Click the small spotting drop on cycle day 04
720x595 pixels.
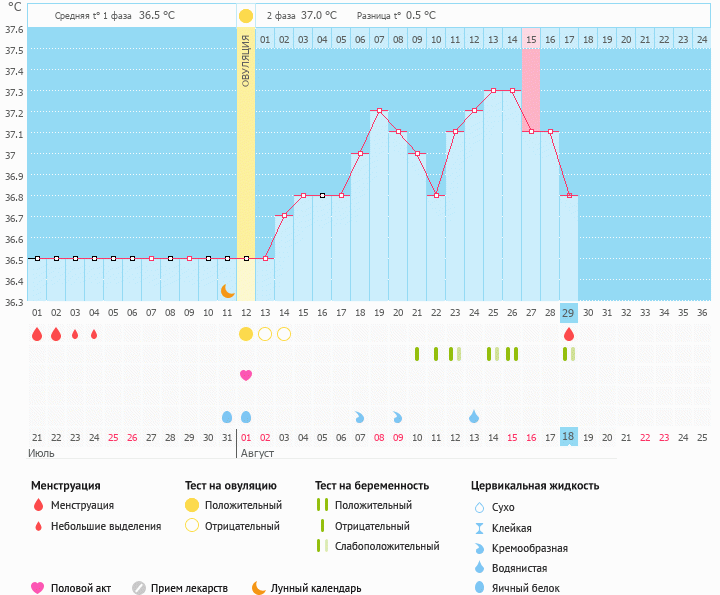pos(94,334)
